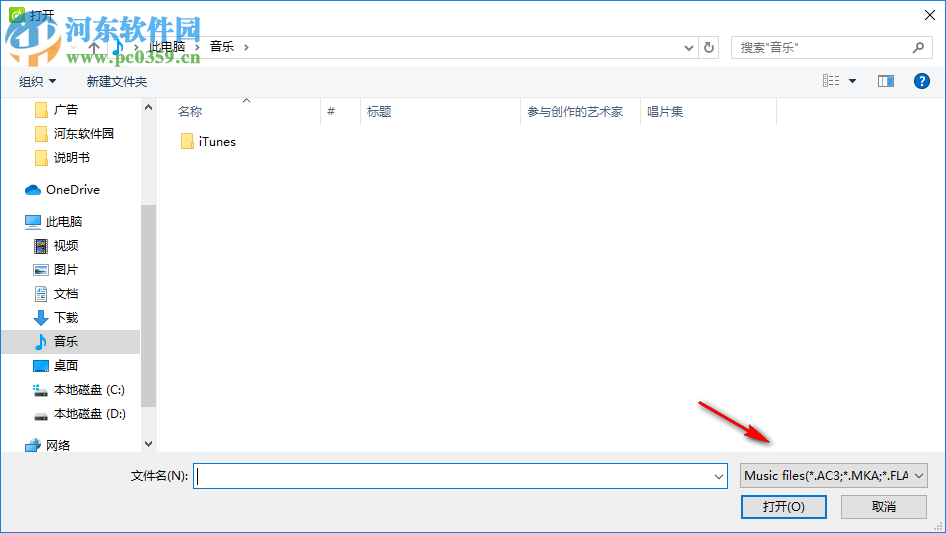Click the 此电脑 computer icon in sidebar

(33, 222)
